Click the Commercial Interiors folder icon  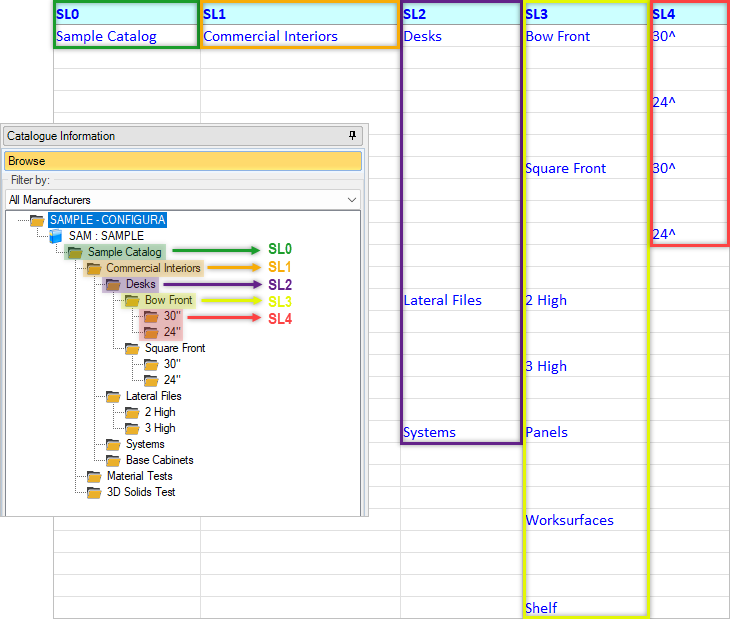click(x=94, y=269)
